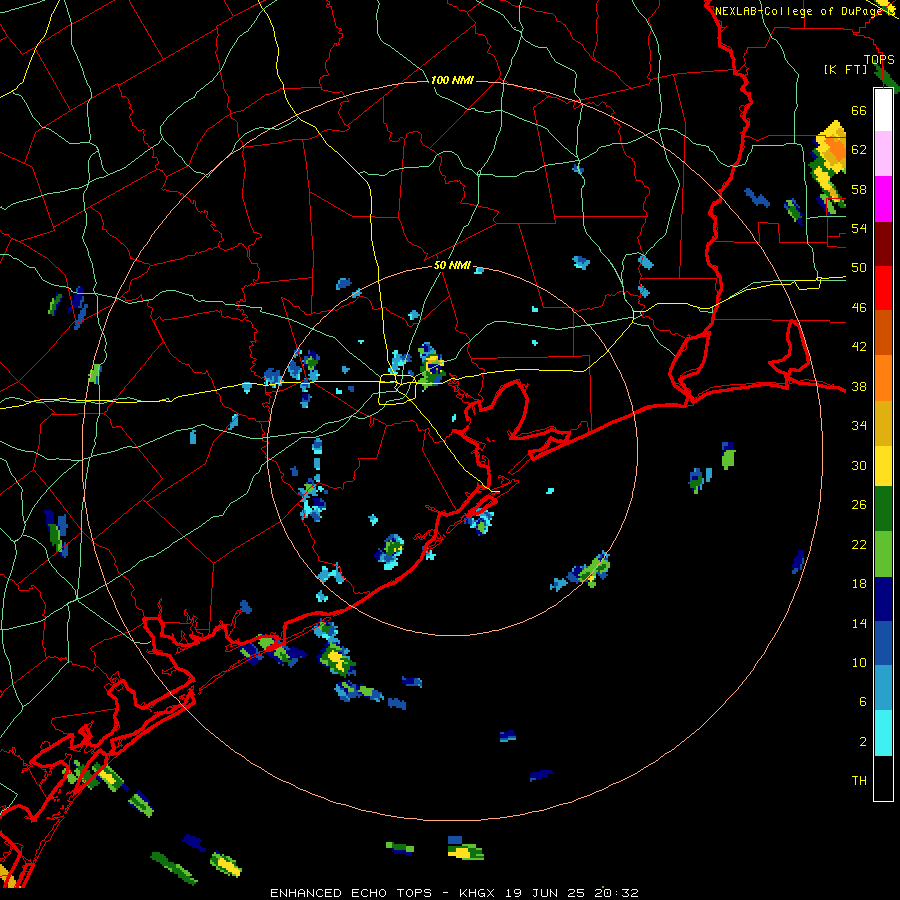Screen dimensions: 900x900
Task: Click the light green legend swatch
Action: (883, 554)
